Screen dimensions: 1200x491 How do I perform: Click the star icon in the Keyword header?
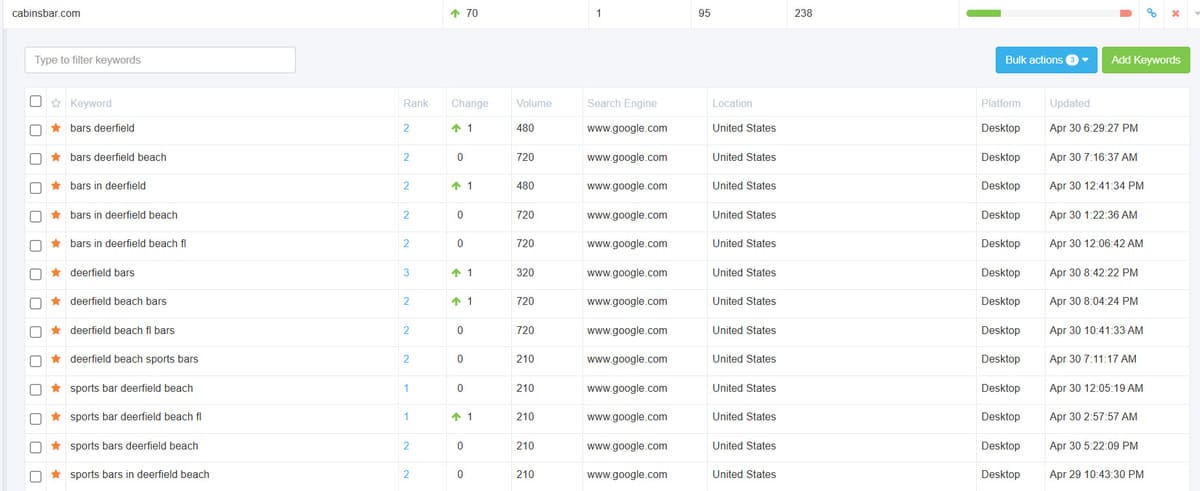(x=56, y=103)
